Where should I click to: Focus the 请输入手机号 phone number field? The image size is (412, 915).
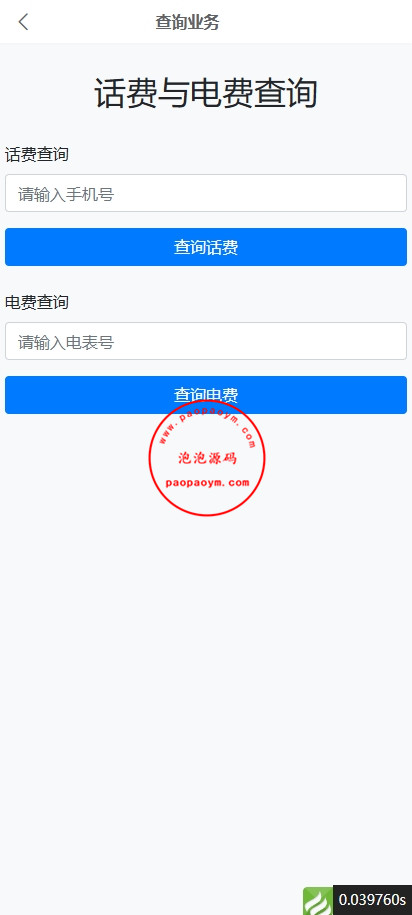coord(206,193)
